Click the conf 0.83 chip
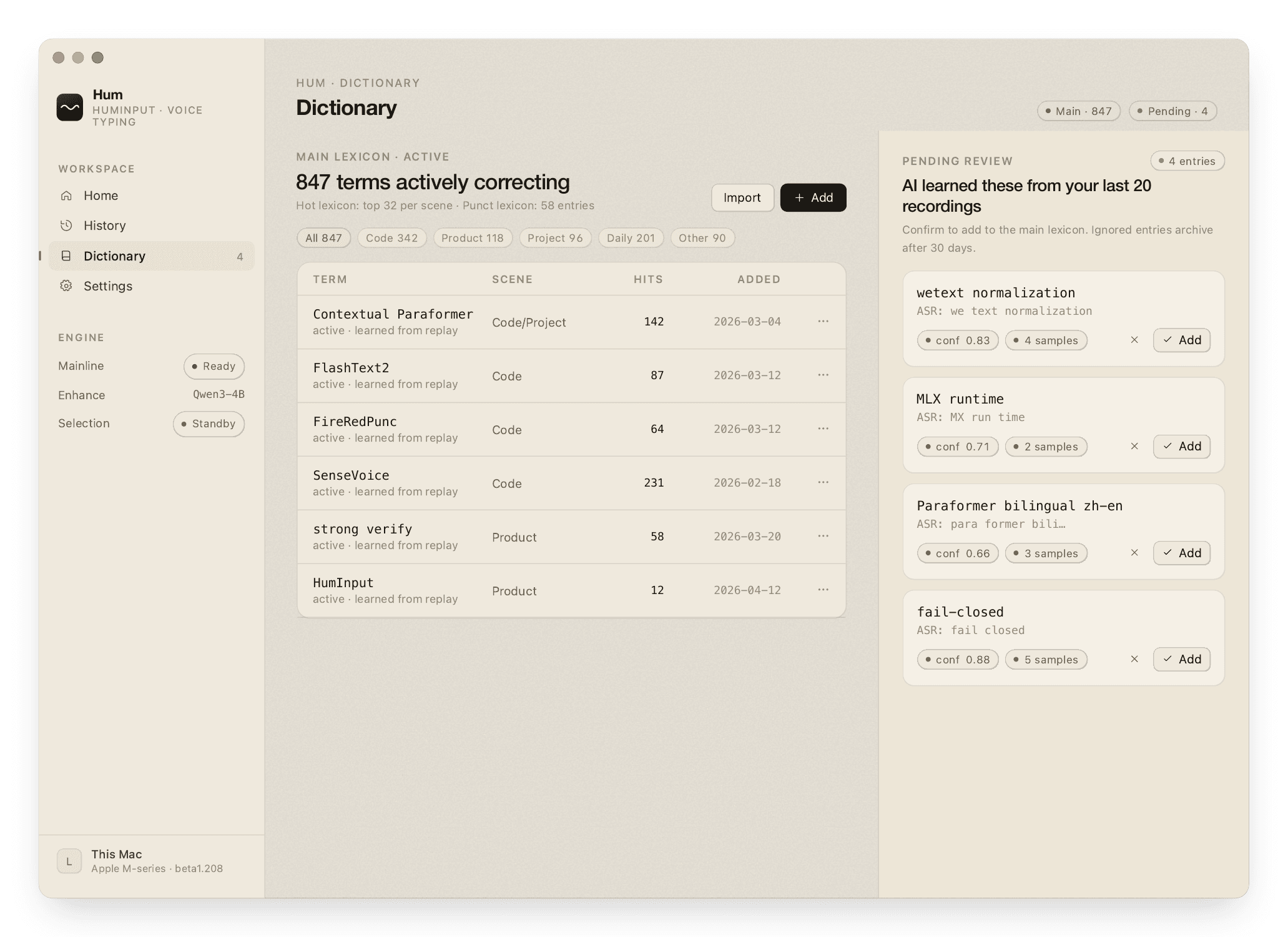Image resolution: width=1288 pixels, height=937 pixels. click(x=958, y=340)
